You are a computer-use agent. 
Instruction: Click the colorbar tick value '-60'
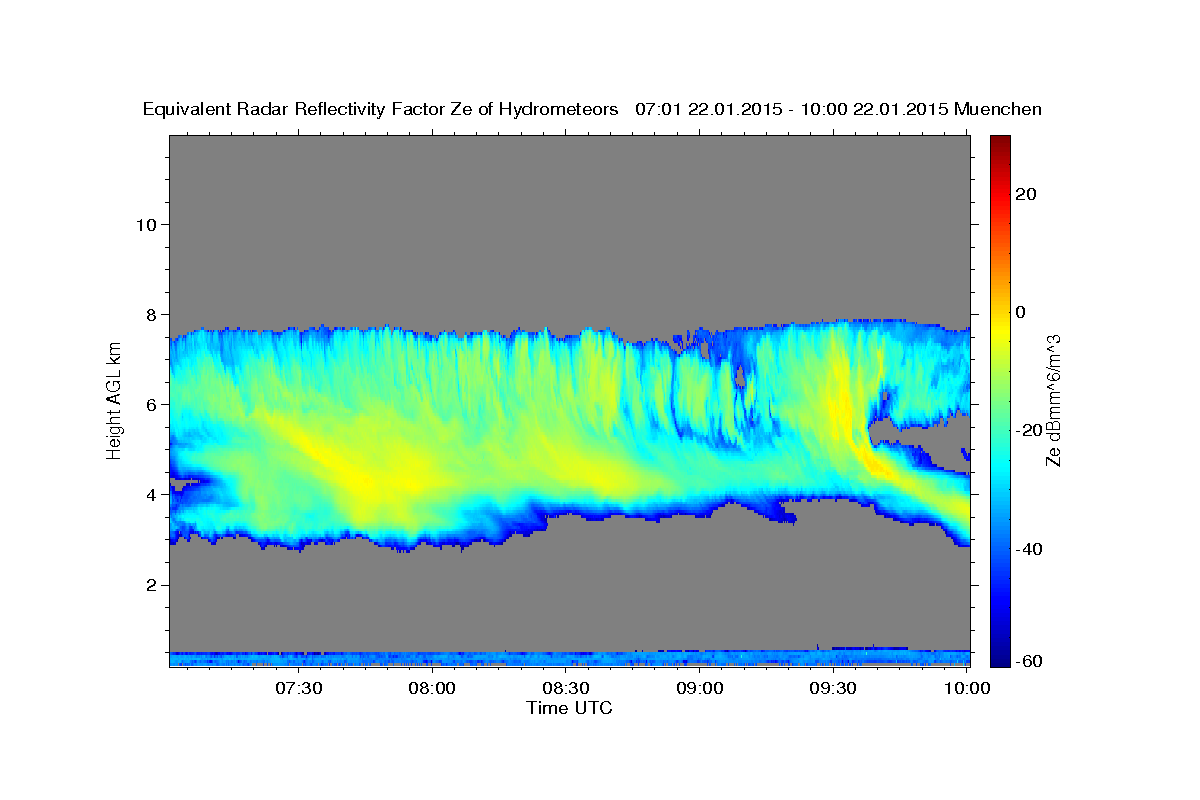[1030, 661]
